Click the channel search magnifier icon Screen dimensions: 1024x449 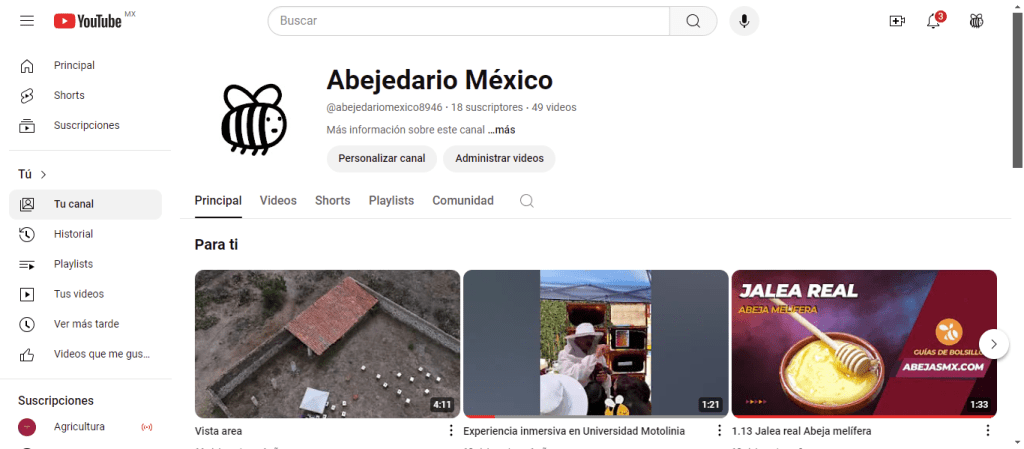coord(527,201)
